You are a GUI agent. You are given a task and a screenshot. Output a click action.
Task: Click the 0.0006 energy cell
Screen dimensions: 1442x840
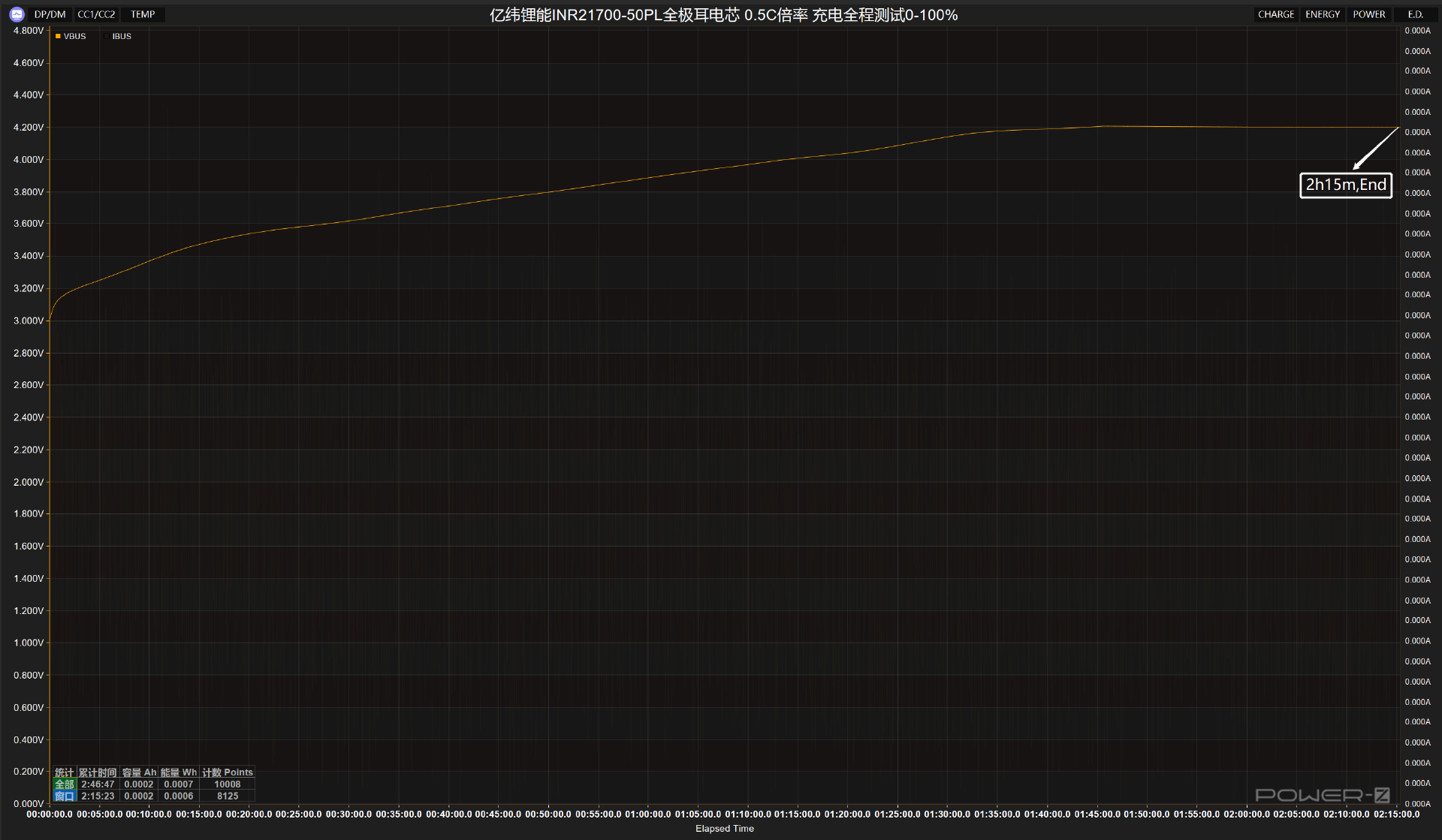tap(179, 796)
